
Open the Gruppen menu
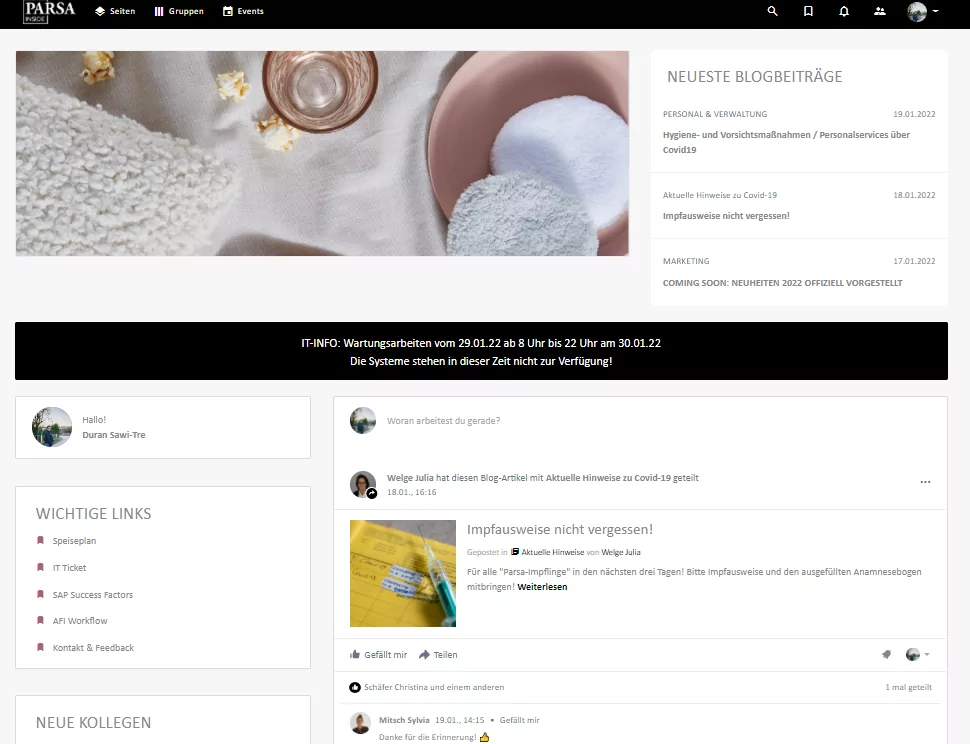pyautogui.click(x=179, y=12)
